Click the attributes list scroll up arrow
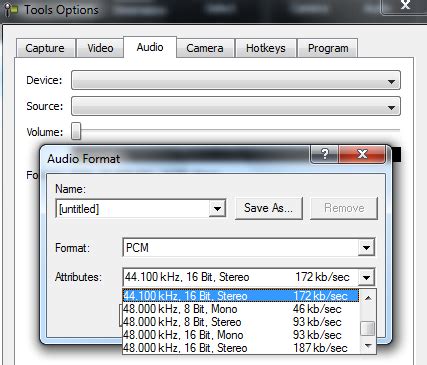The width and height of the screenshot is (427, 365). [368, 298]
